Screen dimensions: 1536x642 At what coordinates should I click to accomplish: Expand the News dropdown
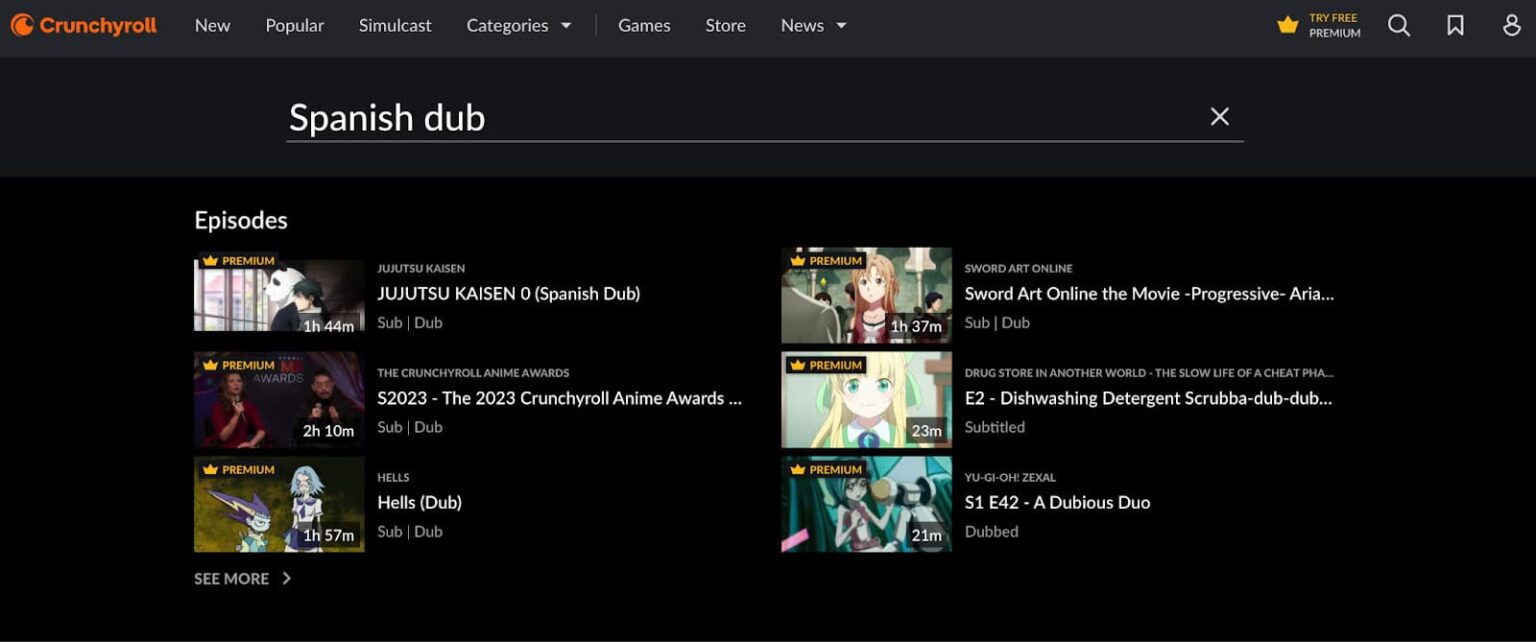pos(814,26)
